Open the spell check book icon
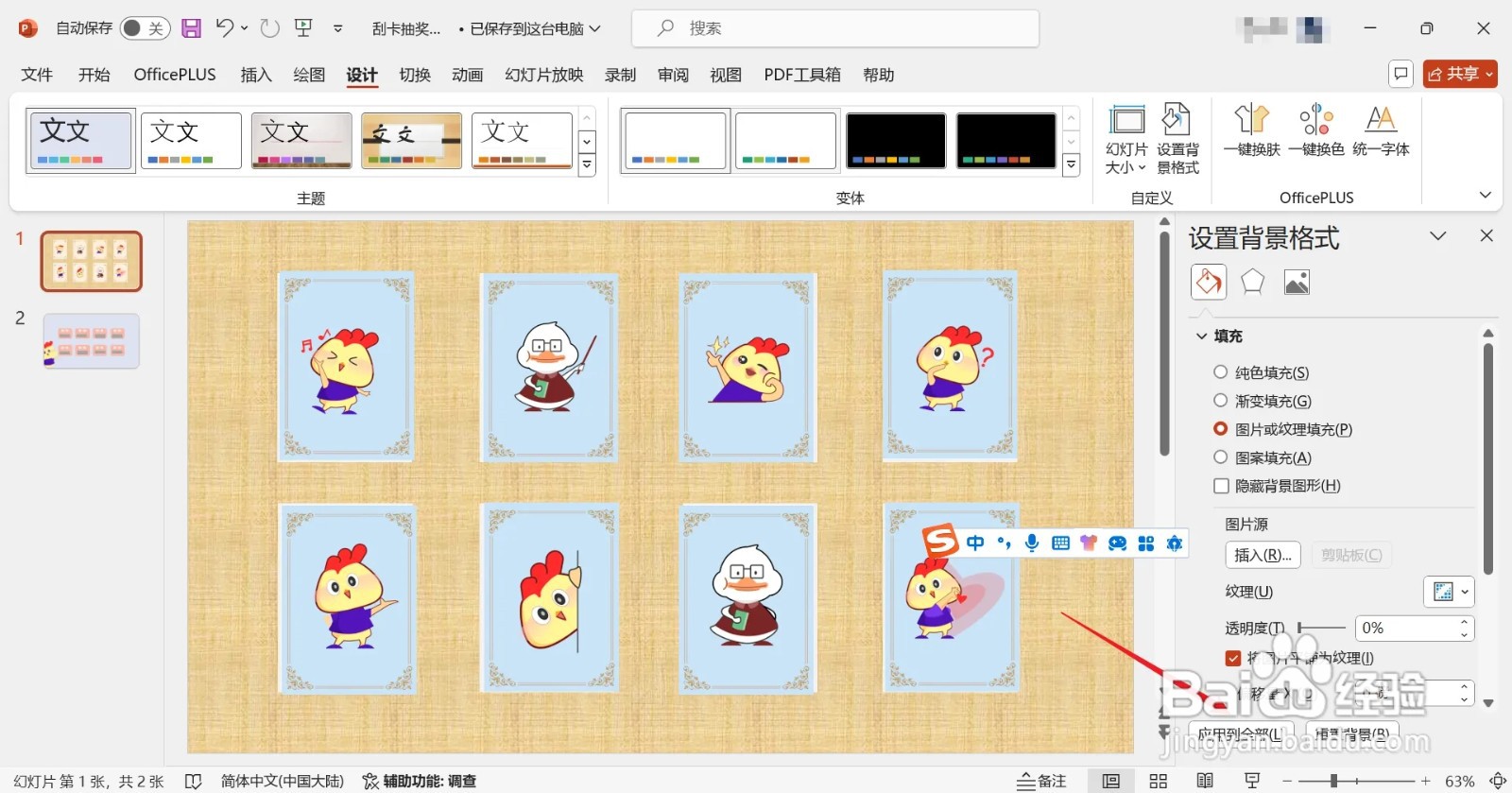Viewport: 1512px width, 793px height. [193, 781]
